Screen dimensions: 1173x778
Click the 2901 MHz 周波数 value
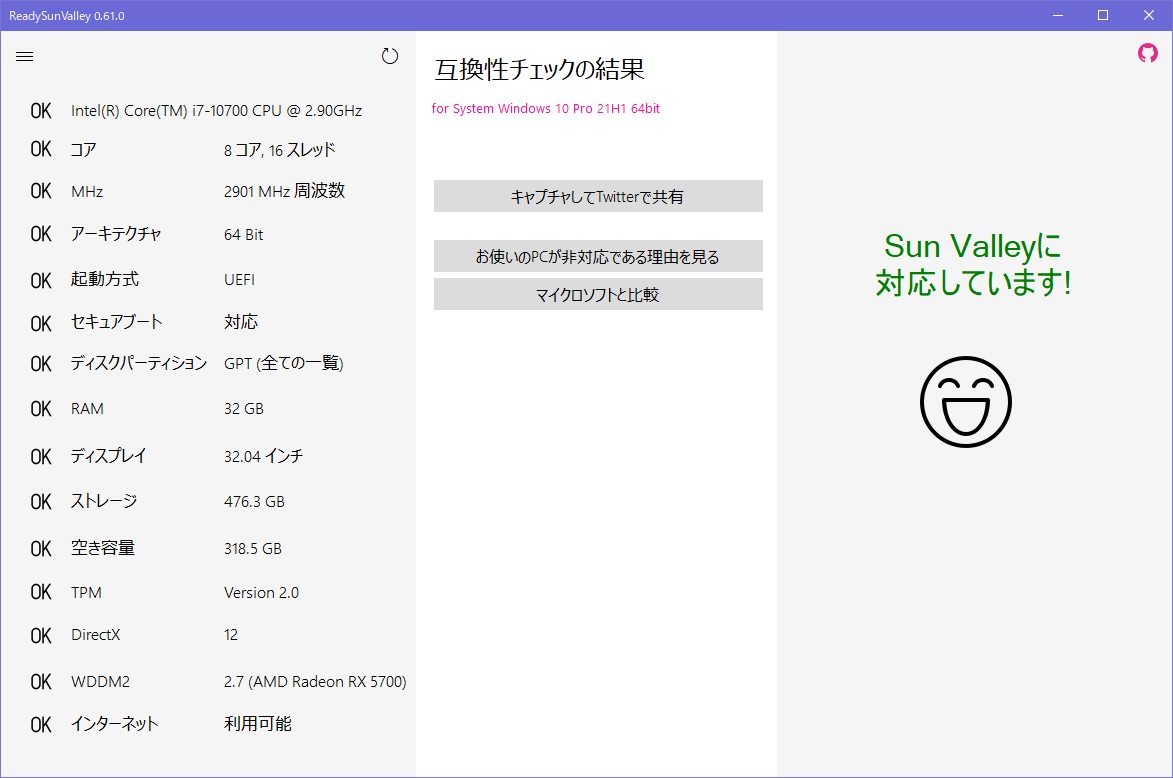pos(284,191)
